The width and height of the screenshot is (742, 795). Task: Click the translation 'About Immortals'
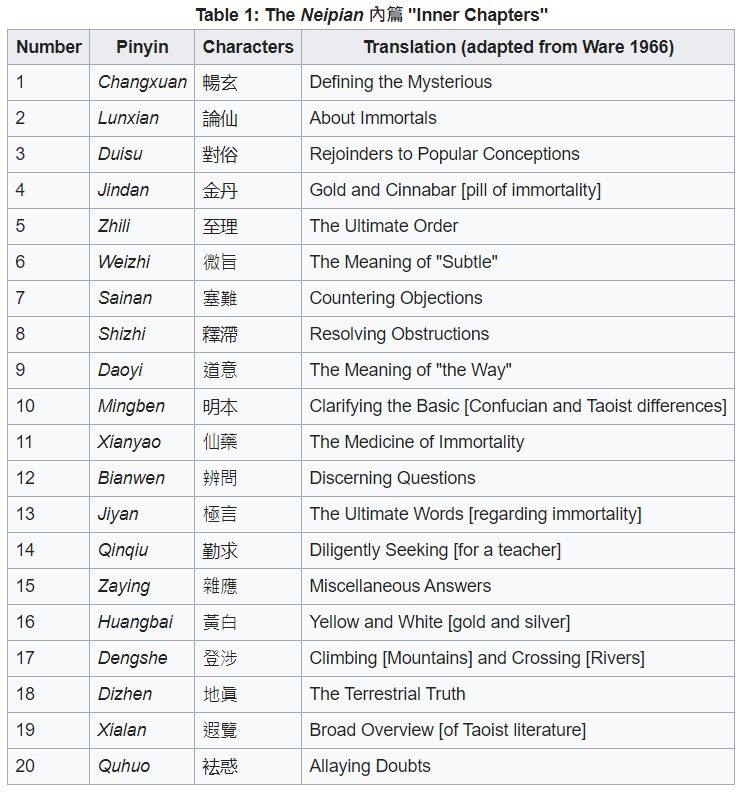[x=373, y=118]
